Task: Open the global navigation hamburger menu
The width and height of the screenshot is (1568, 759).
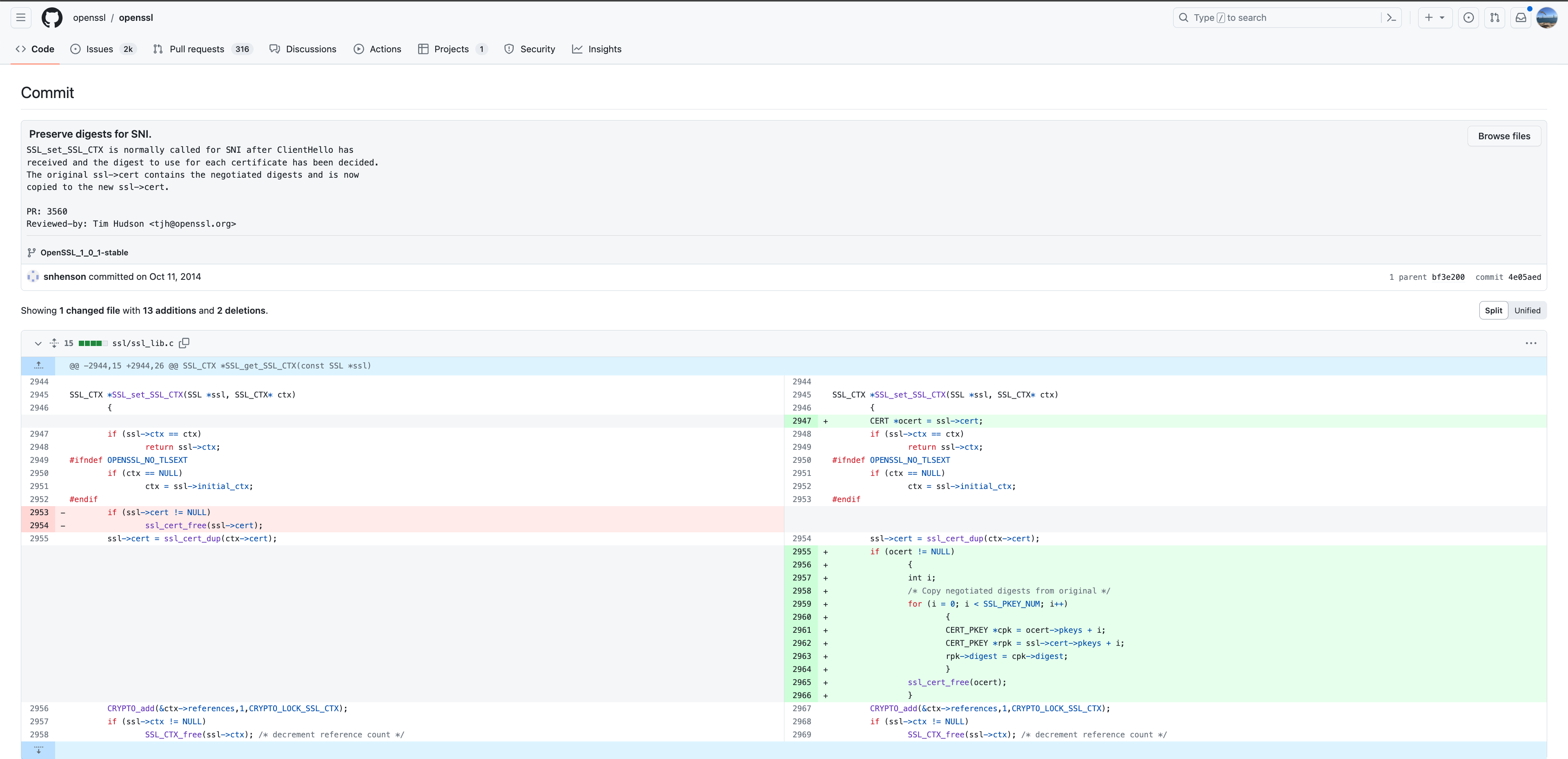Action: point(20,17)
